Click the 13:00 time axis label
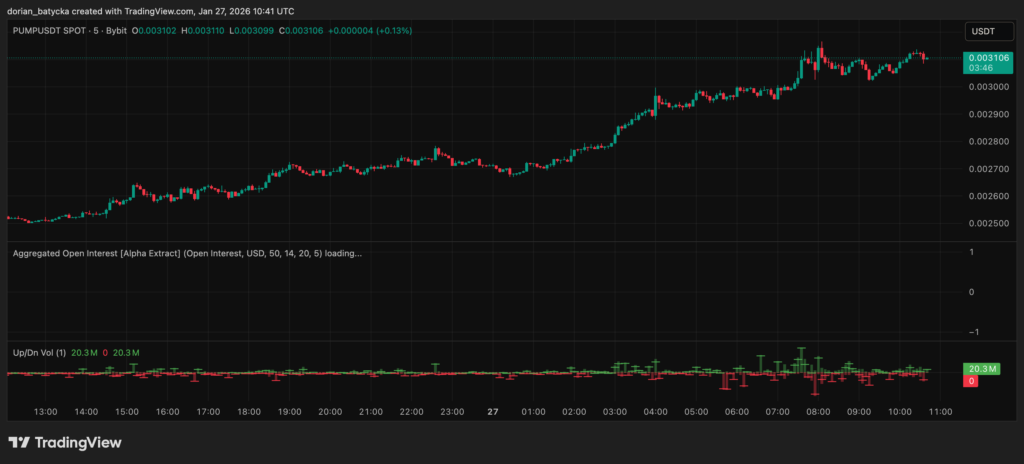 [45, 411]
